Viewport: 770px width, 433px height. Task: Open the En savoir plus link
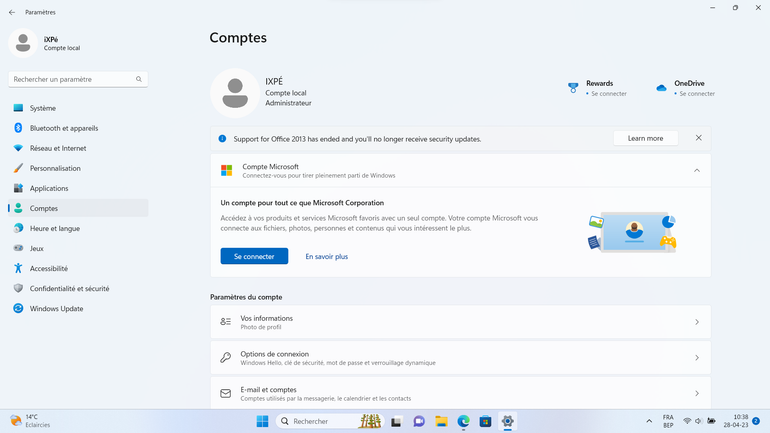[x=327, y=256]
